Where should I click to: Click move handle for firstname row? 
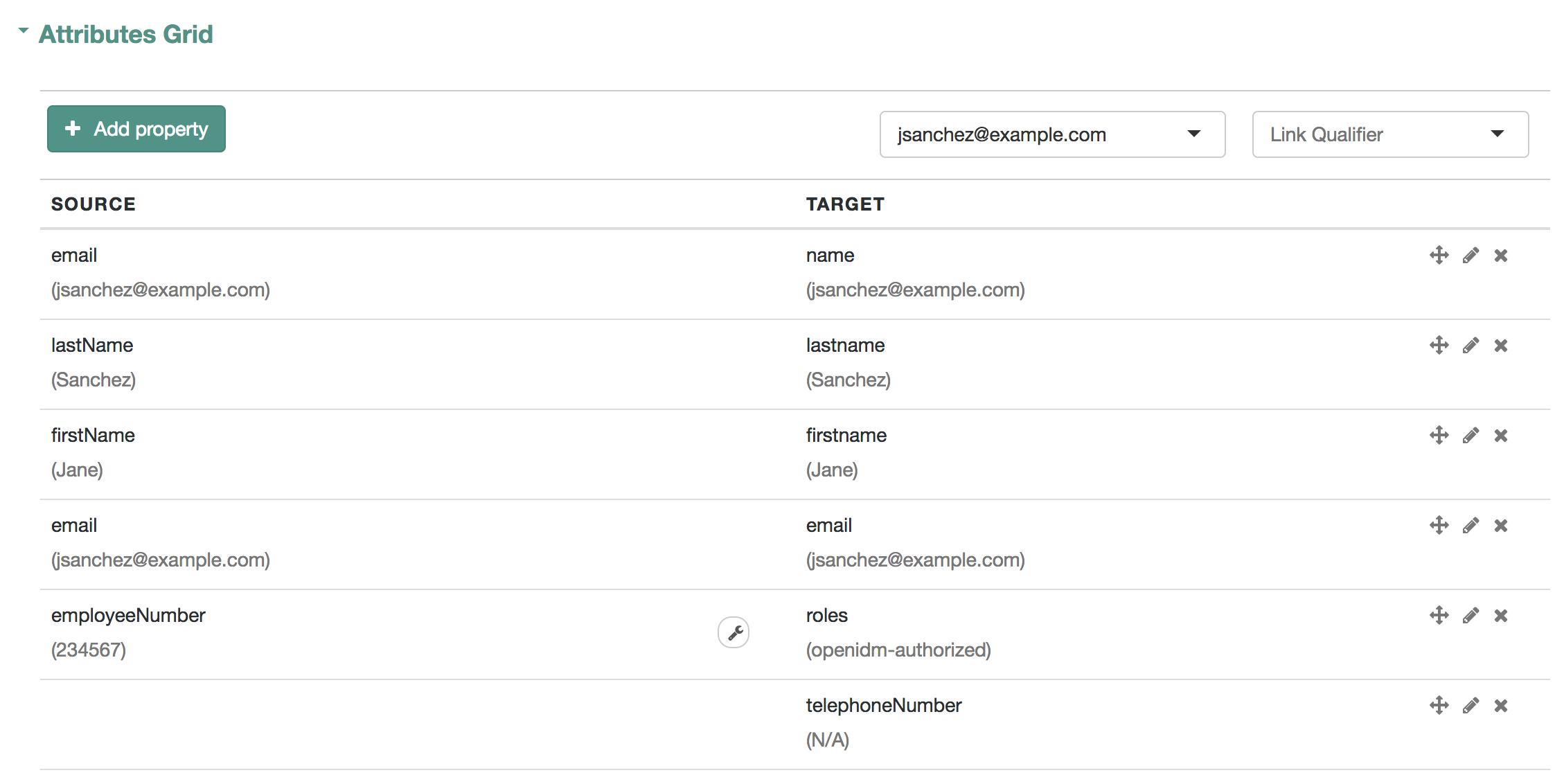tap(1439, 435)
